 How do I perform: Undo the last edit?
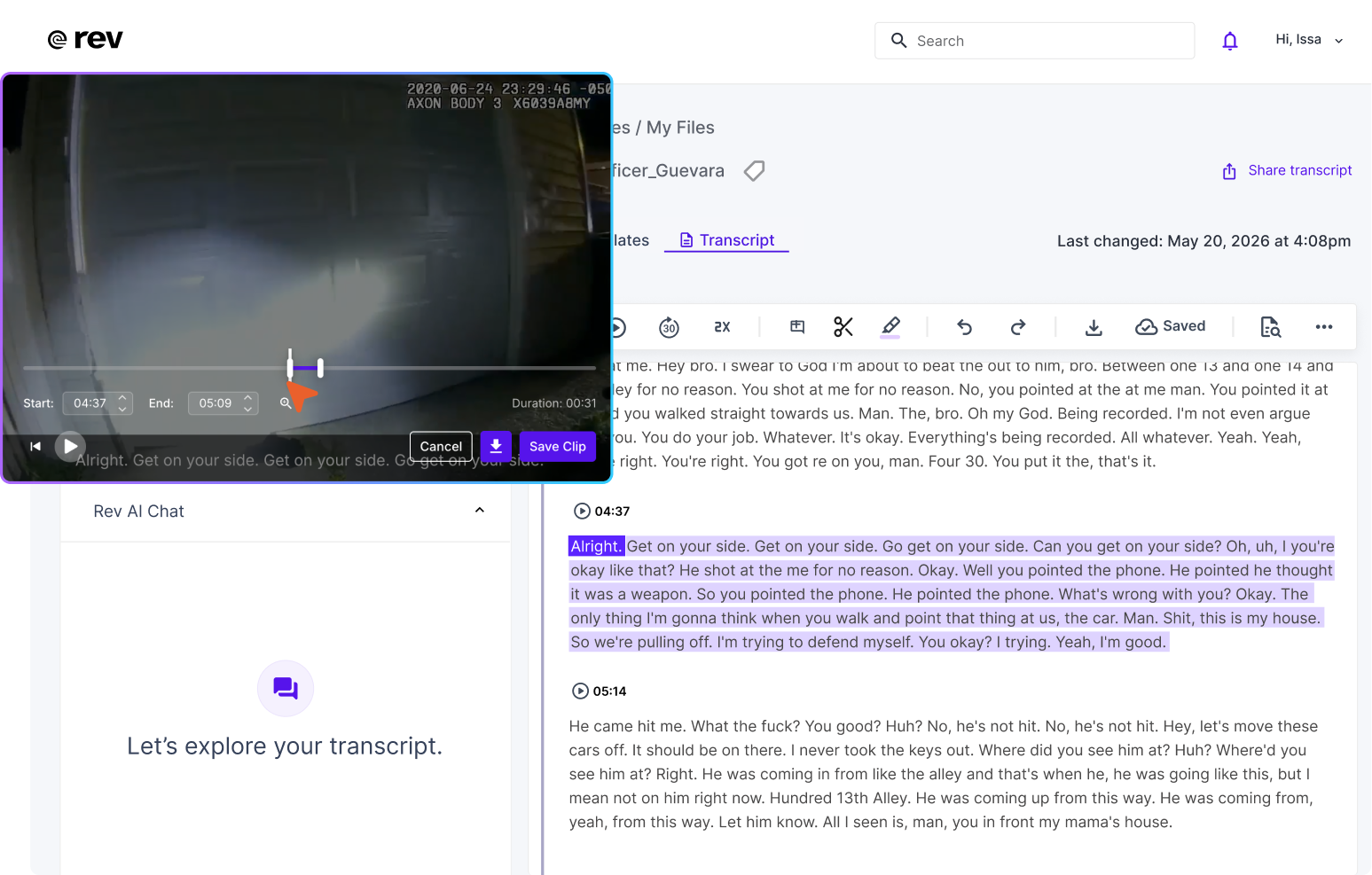(964, 327)
